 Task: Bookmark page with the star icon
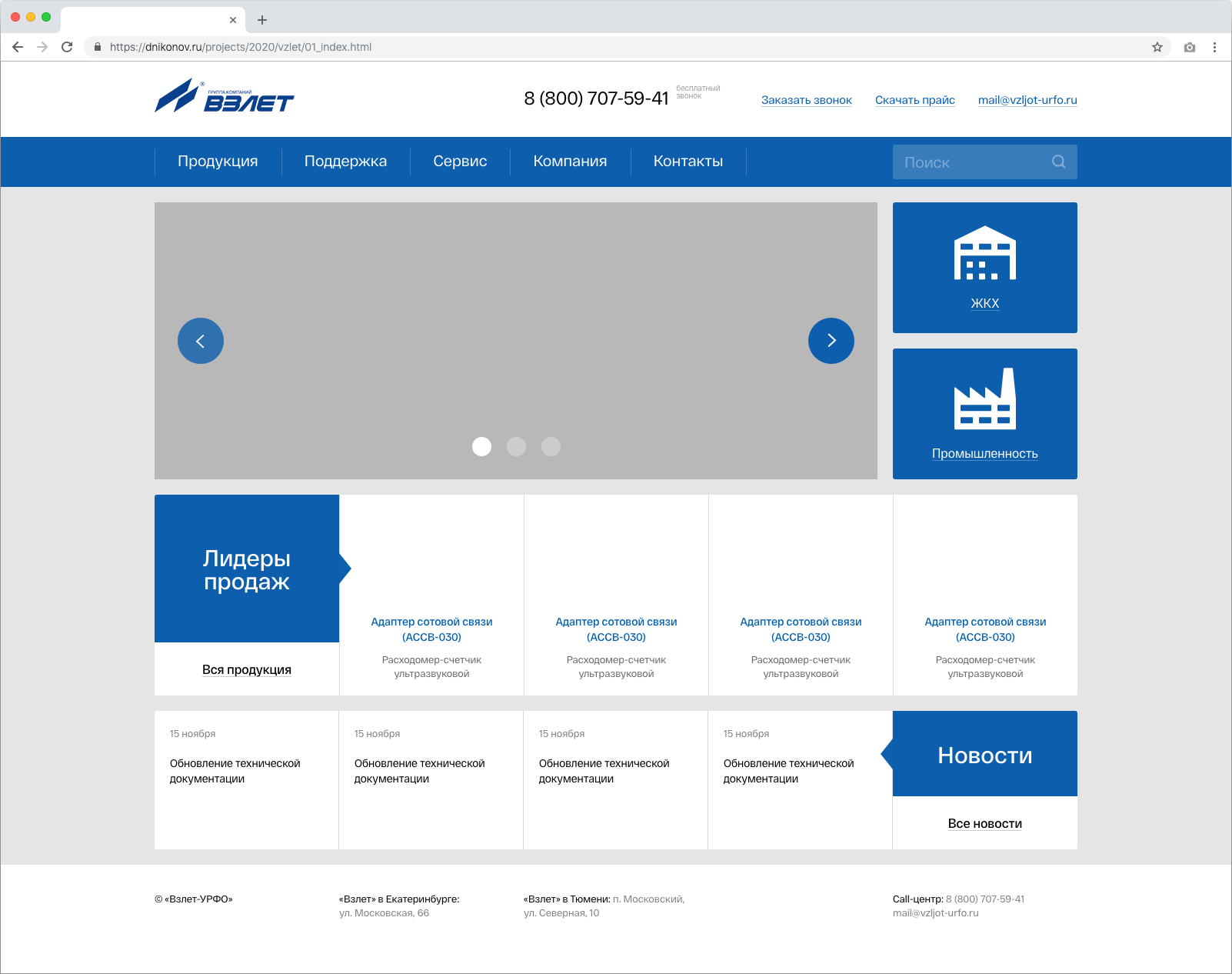(x=1157, y=47)
